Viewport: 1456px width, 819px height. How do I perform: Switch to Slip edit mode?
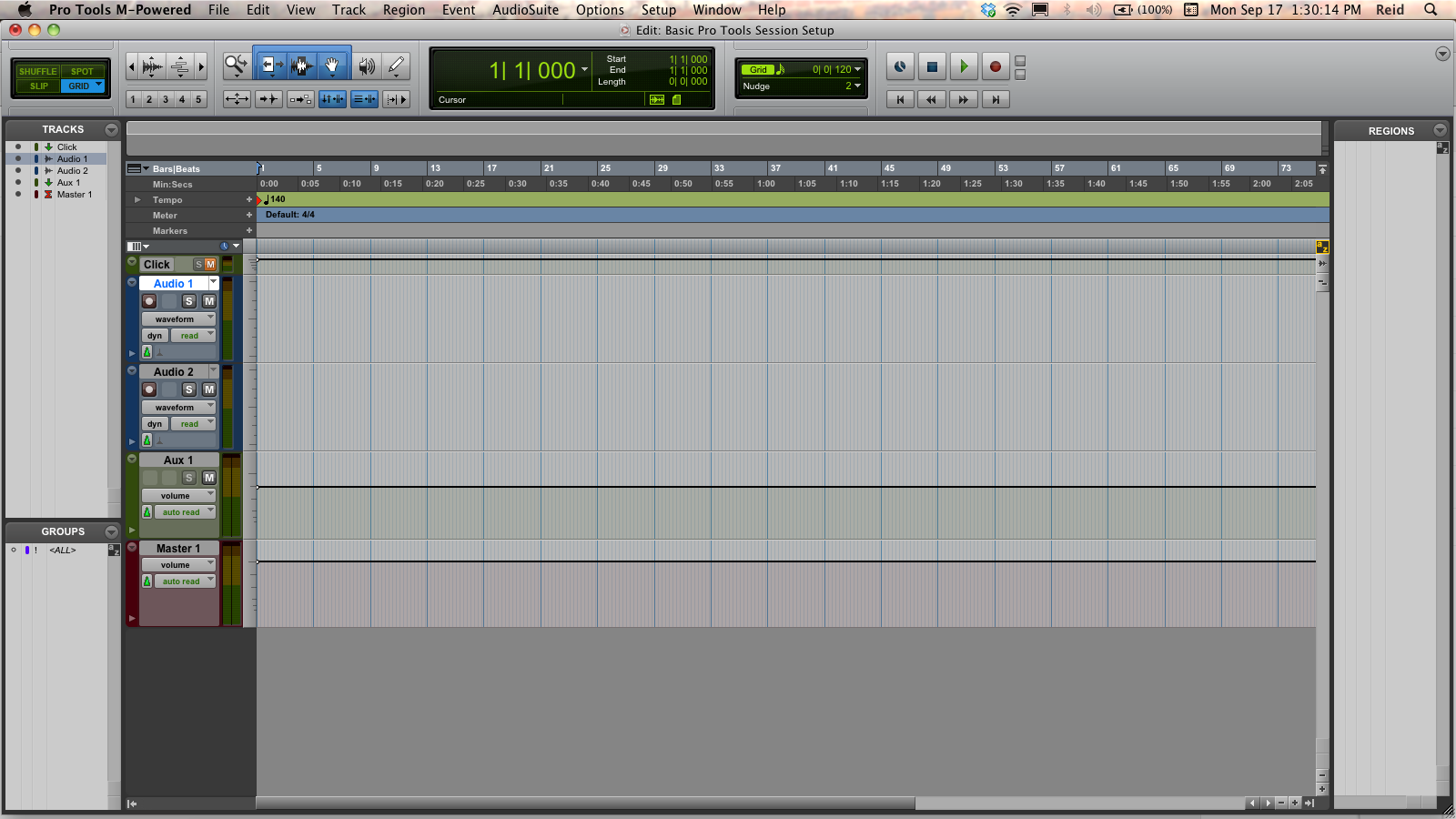point(37,86)
